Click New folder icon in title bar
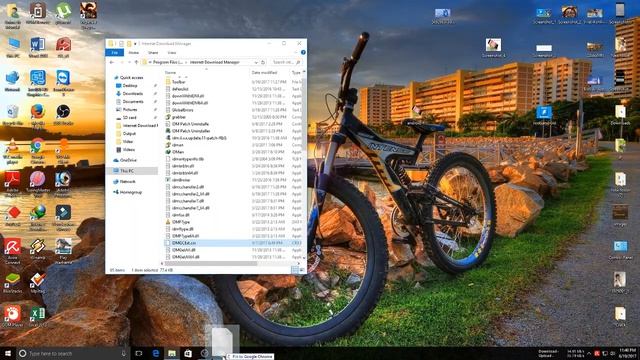This screenshot has height=360, width=640. [129, 44]
